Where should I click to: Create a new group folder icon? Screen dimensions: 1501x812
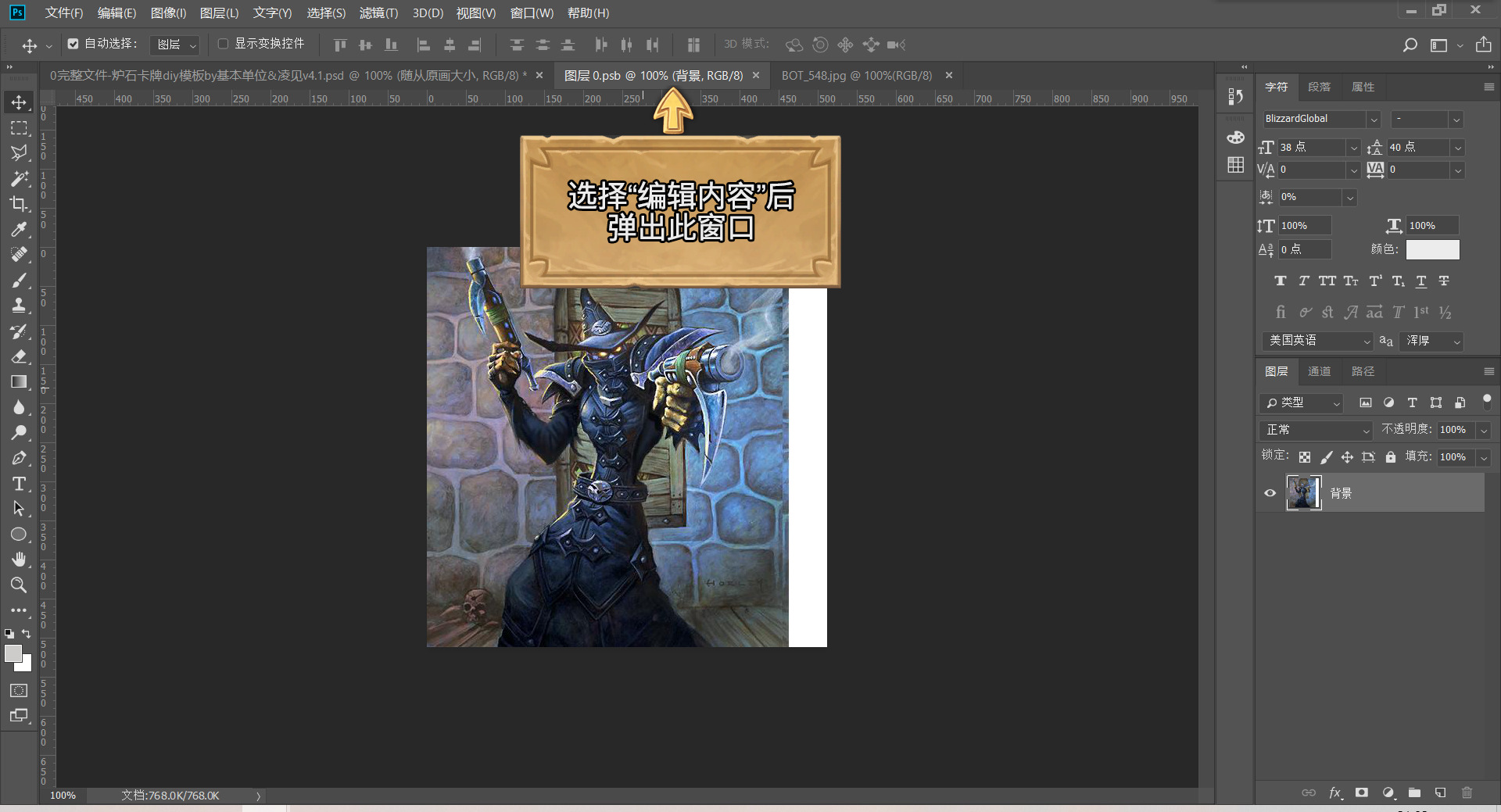(1414, 792)
